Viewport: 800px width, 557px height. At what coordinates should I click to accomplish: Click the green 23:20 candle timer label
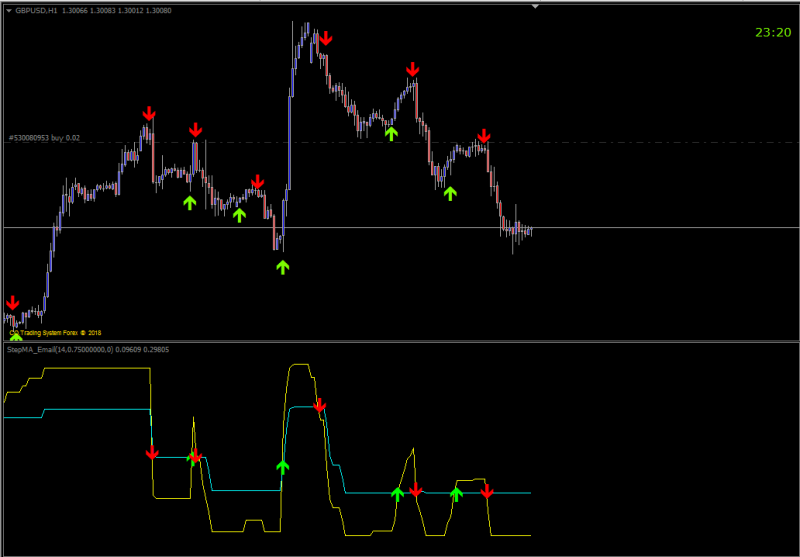click(x=772, y=33)
